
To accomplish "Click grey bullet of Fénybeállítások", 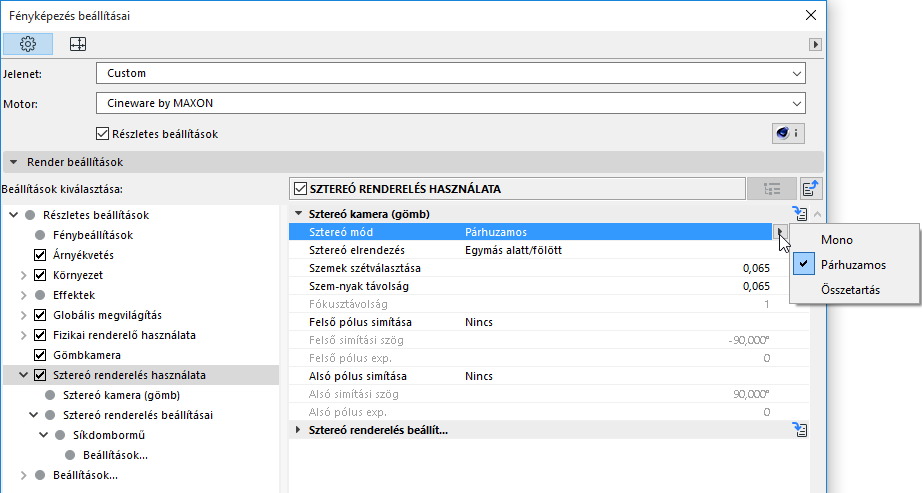I will tap(40, 235).
